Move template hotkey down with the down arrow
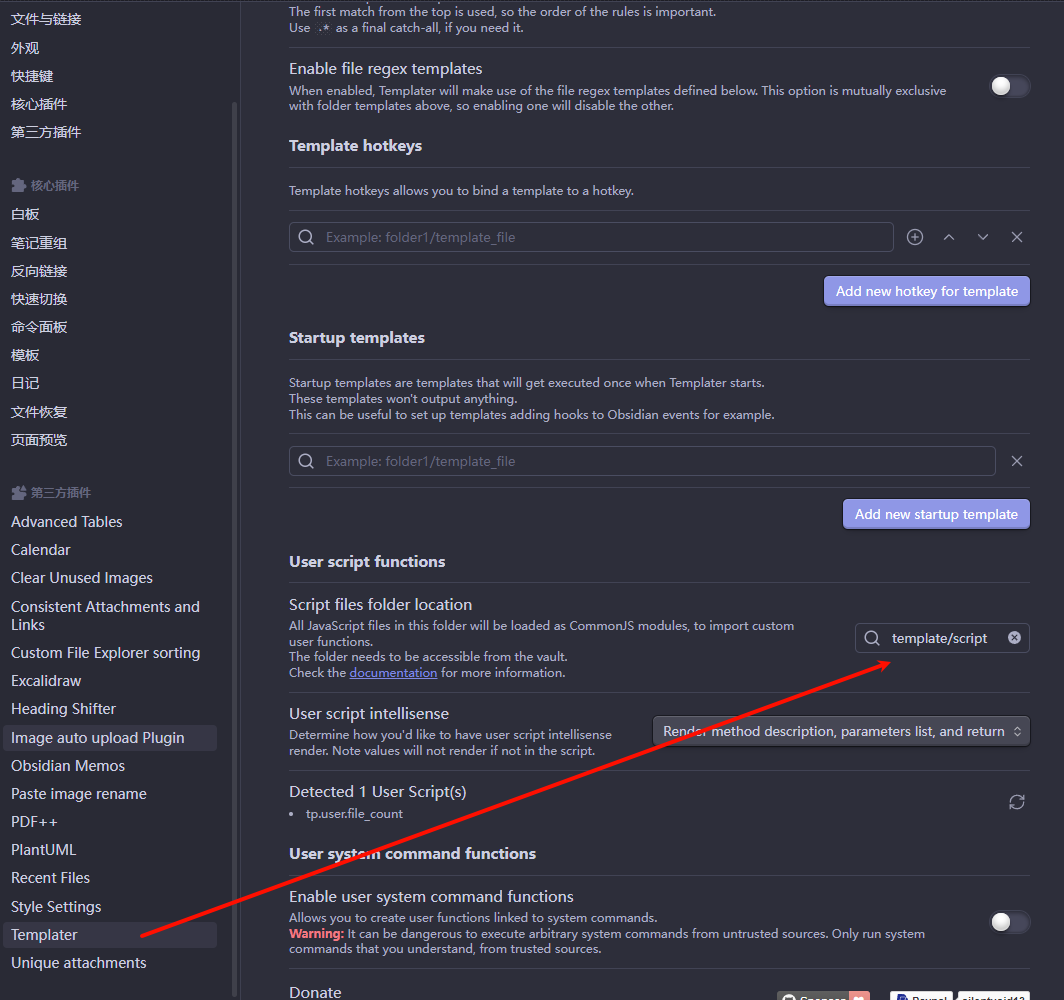 983,237
